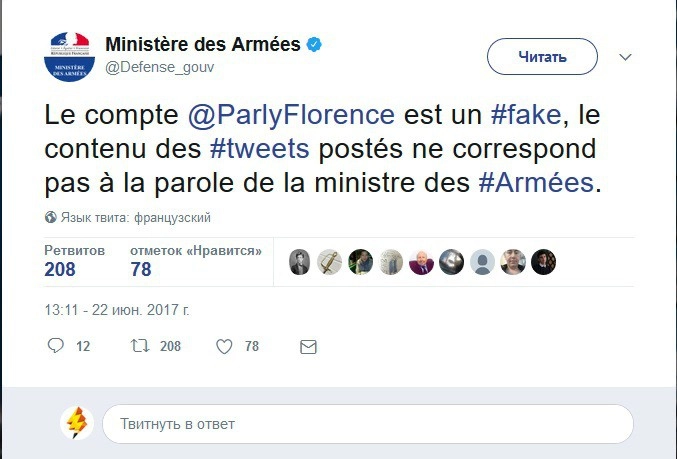Click the globe tweet language icon
677x459 pixels.
click(51, 217)
